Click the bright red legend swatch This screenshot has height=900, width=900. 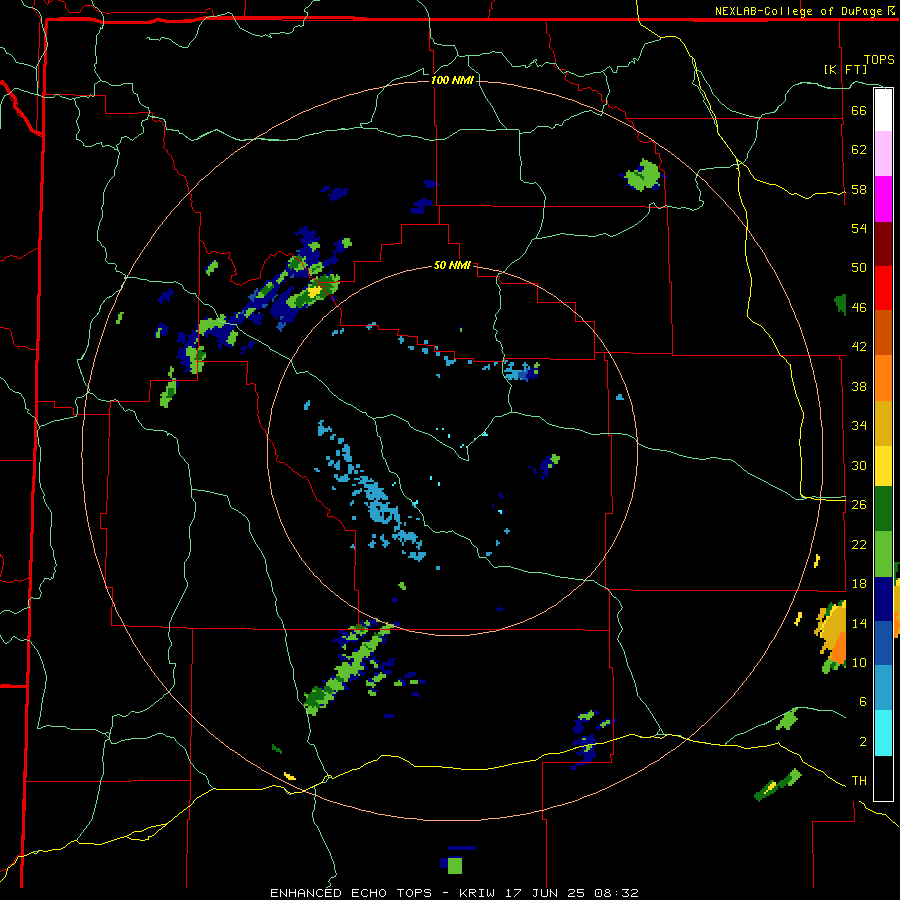[x=883, y=288]
